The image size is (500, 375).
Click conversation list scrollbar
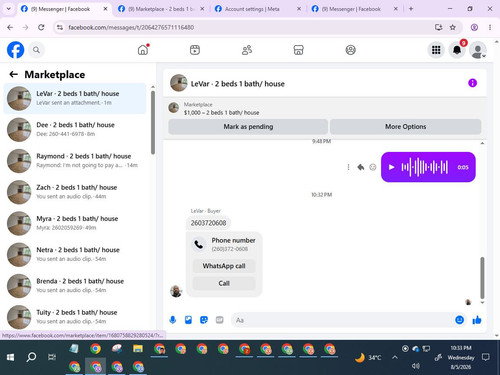click(153, 123)
